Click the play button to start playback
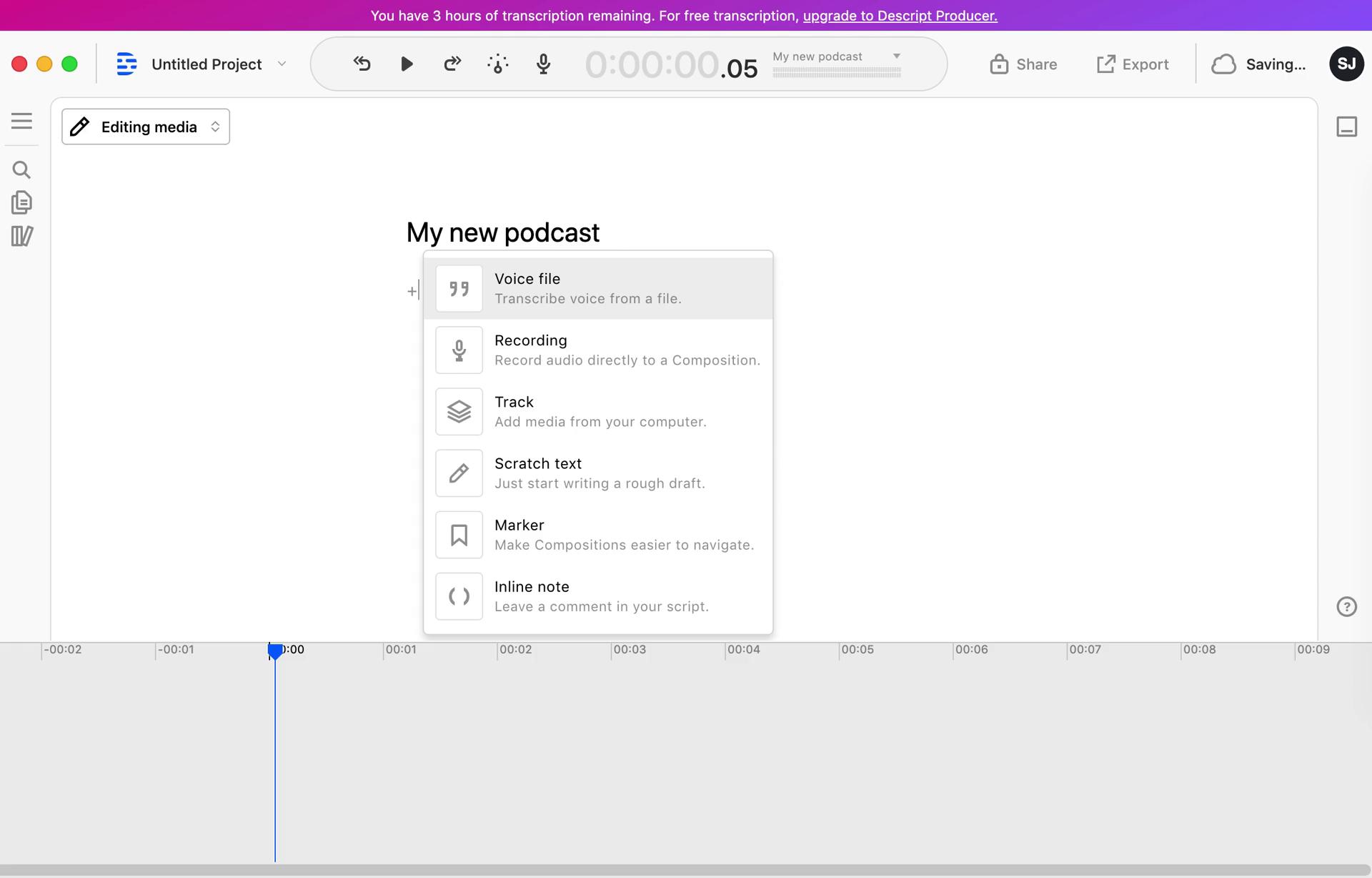 [x=406, y=63]
